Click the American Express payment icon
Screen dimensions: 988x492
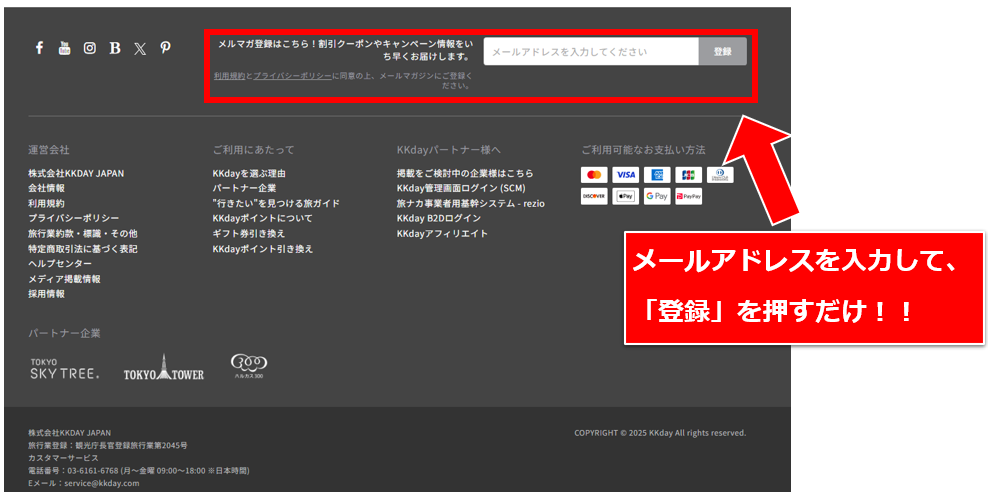pos(657,174)
